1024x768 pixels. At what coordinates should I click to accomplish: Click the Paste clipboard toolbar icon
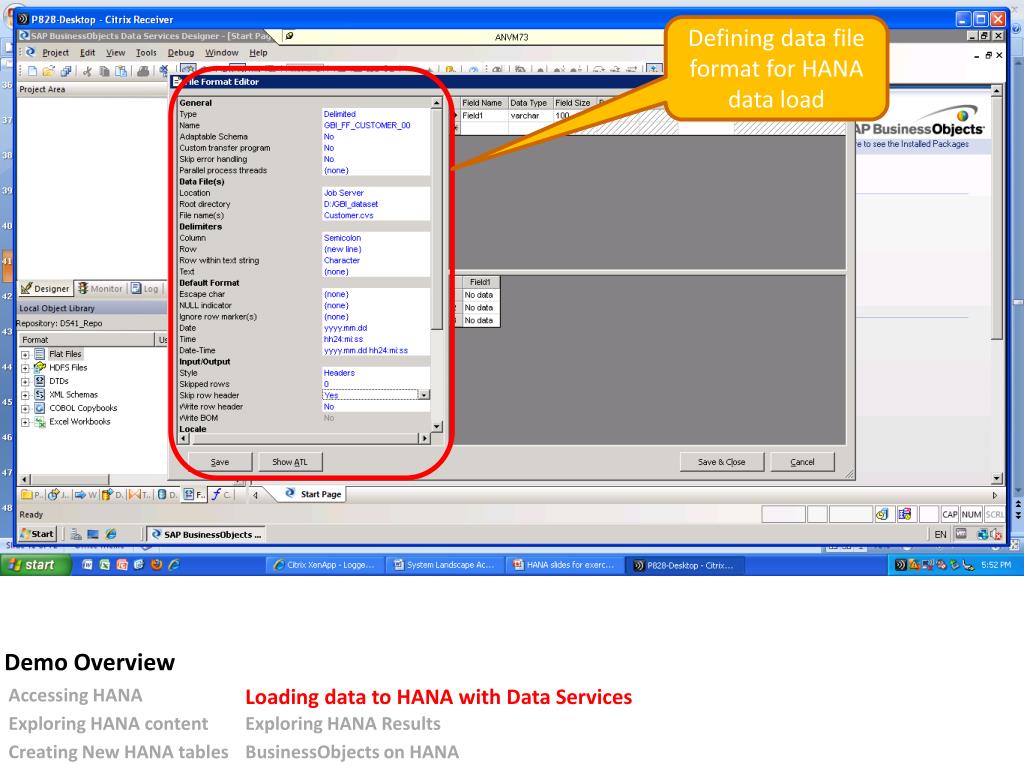121,71
